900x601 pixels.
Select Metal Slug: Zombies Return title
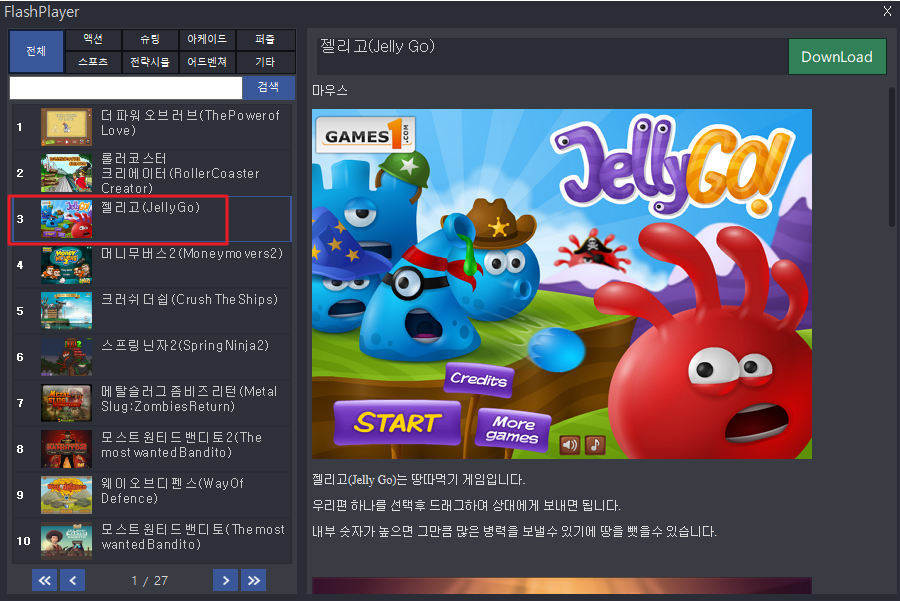[x=189, y=398]
